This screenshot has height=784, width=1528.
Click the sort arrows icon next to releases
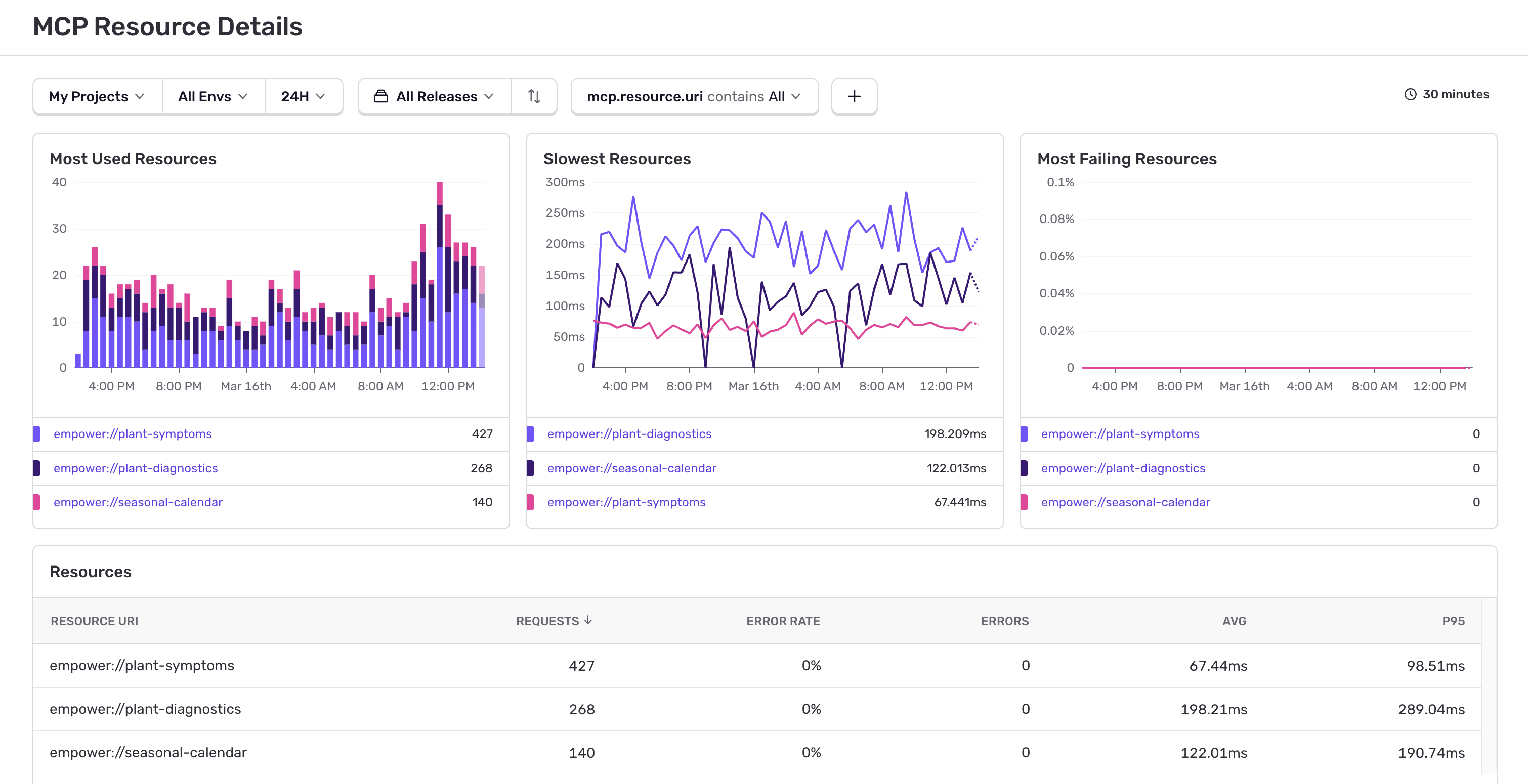534,96
